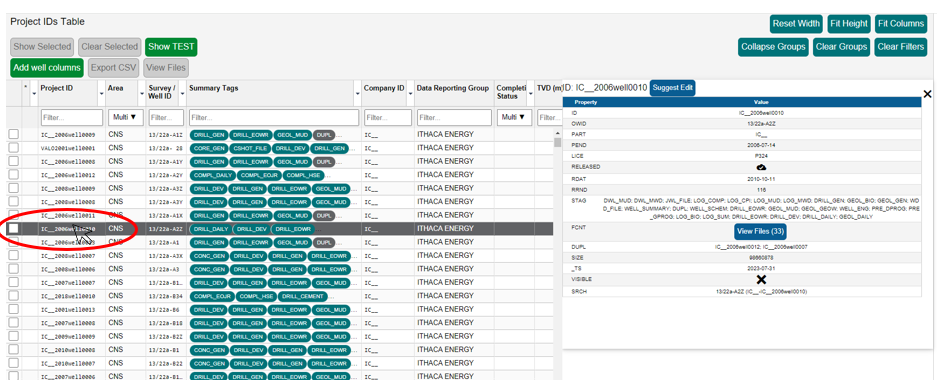Open Survey / Well ID column menu arrow
The width and height of the screenshot is (941, 387).
click(x=182, y=94)
